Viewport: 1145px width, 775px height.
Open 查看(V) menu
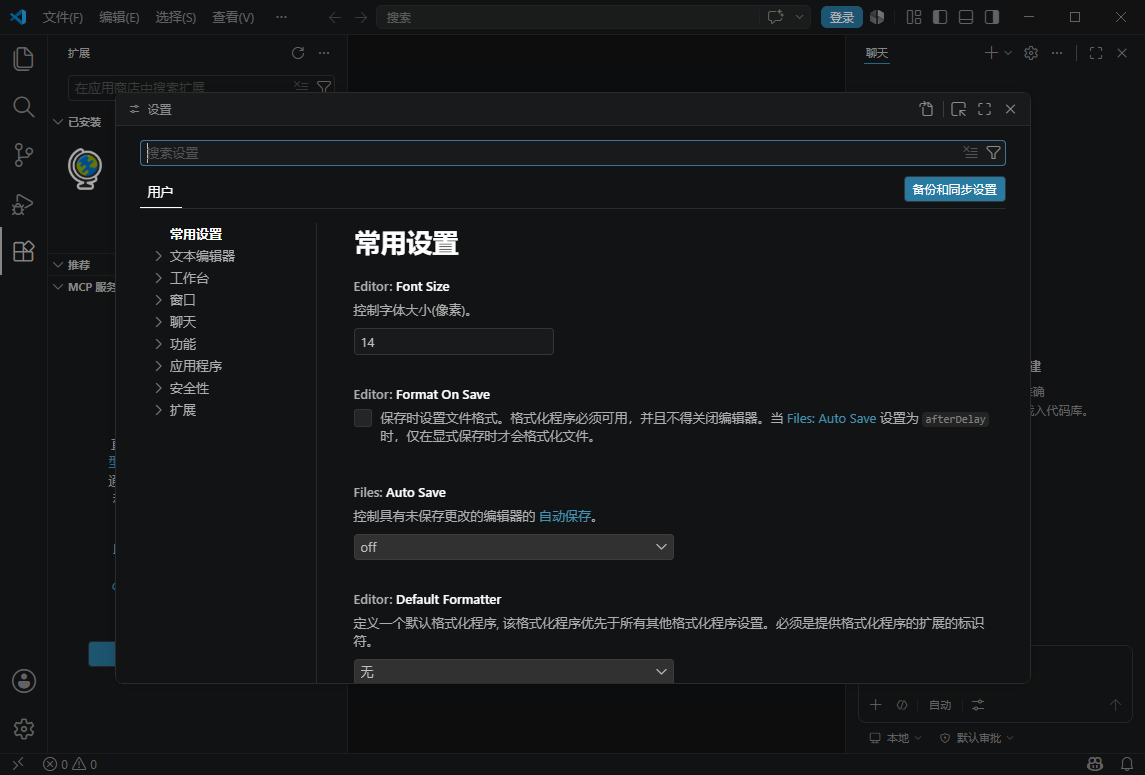click(233, 17)
